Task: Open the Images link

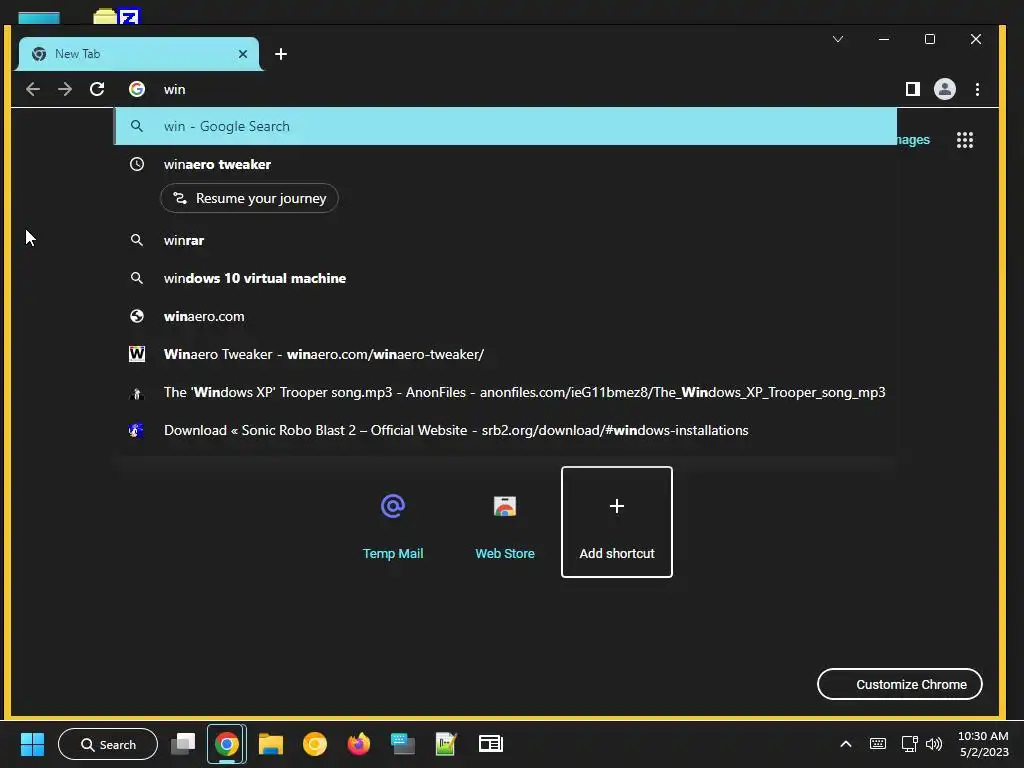Action: 913,140
